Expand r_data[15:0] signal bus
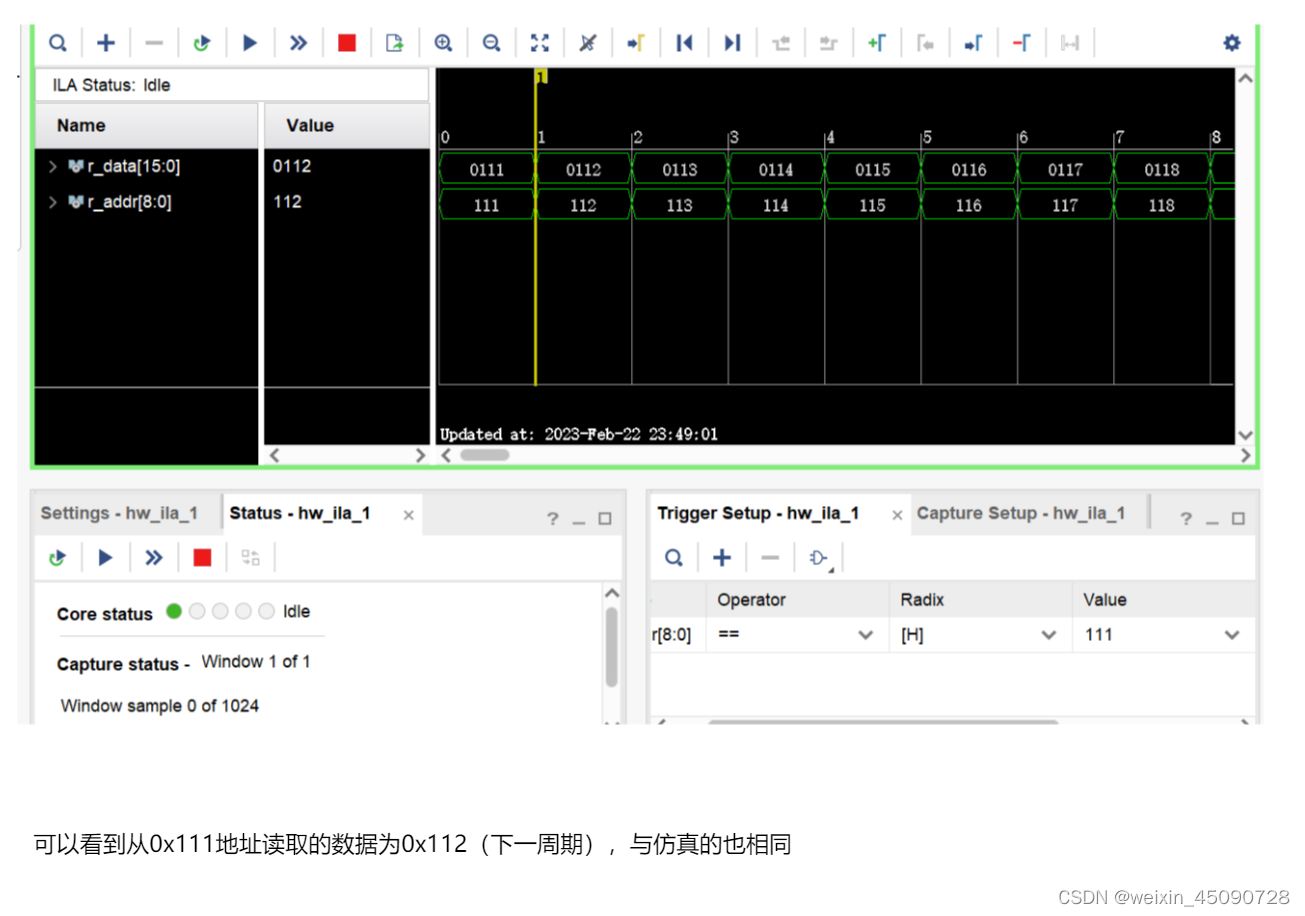The width and height of the screenshot is (1305, 916). [53, 167]
